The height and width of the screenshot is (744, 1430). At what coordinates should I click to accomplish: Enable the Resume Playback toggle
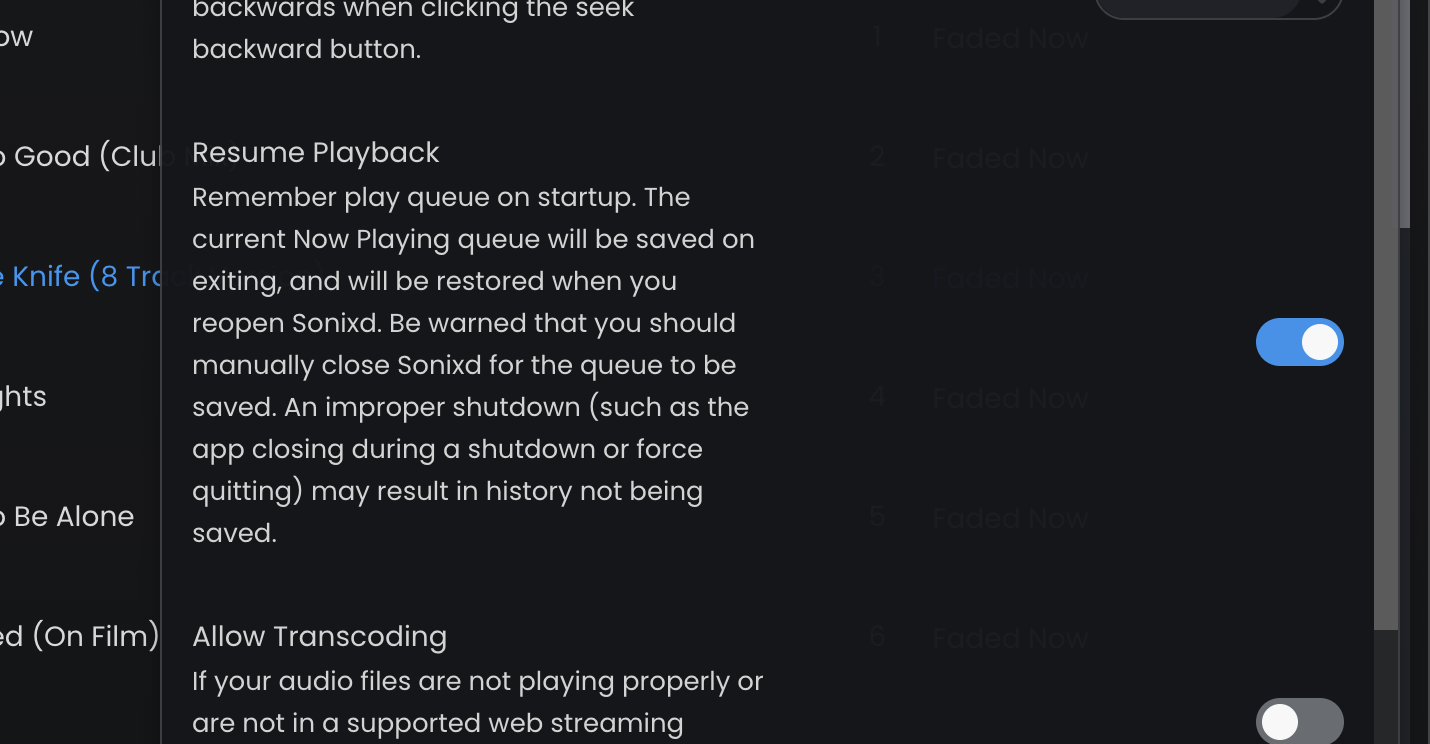[1299, 342]
